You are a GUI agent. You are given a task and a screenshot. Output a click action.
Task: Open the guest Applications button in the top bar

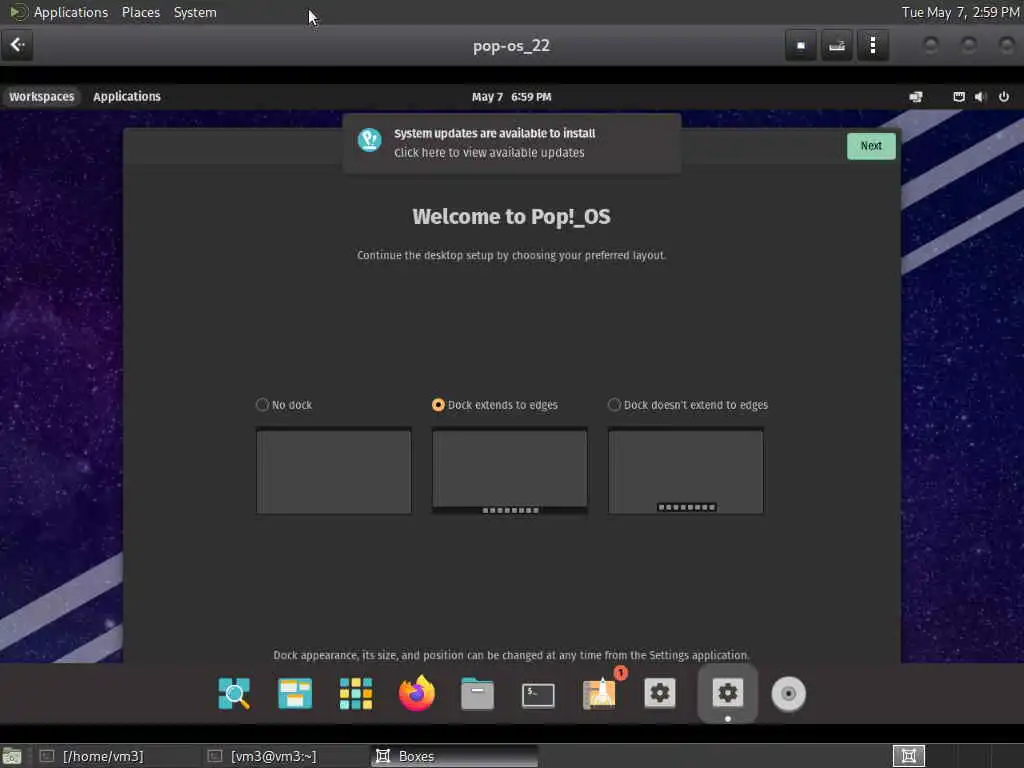[x=127, y=97]
